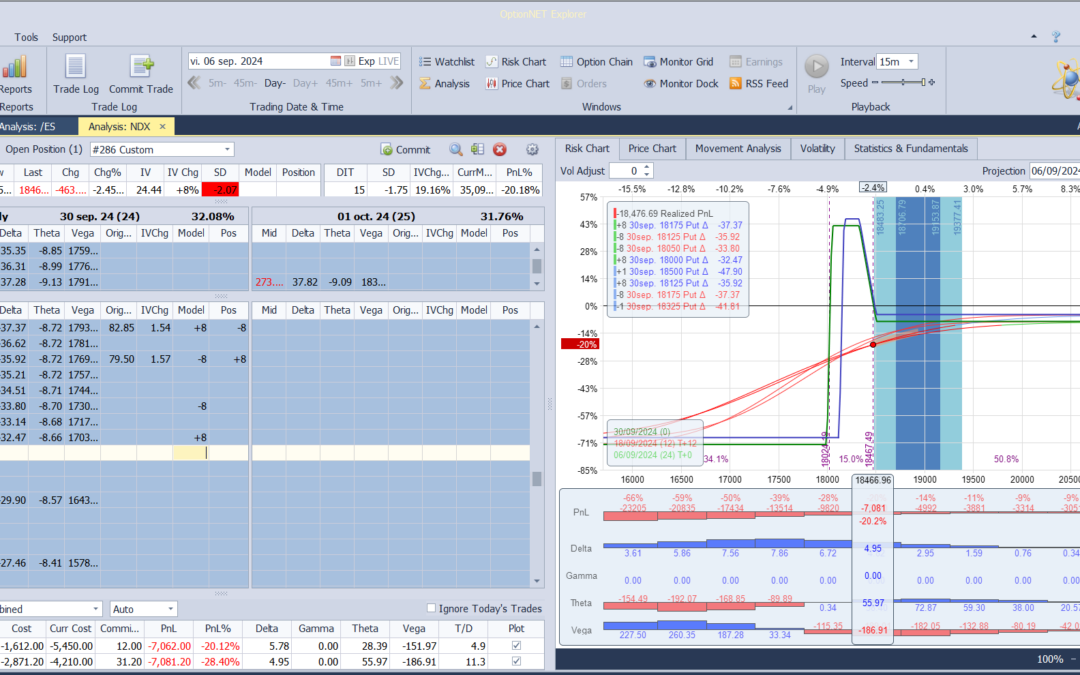Uncheck the Plot checkbox in first row
Image resolution: width=1080 pixels, height=675 pixels.
pyautogui.click(x=515, y=646)
